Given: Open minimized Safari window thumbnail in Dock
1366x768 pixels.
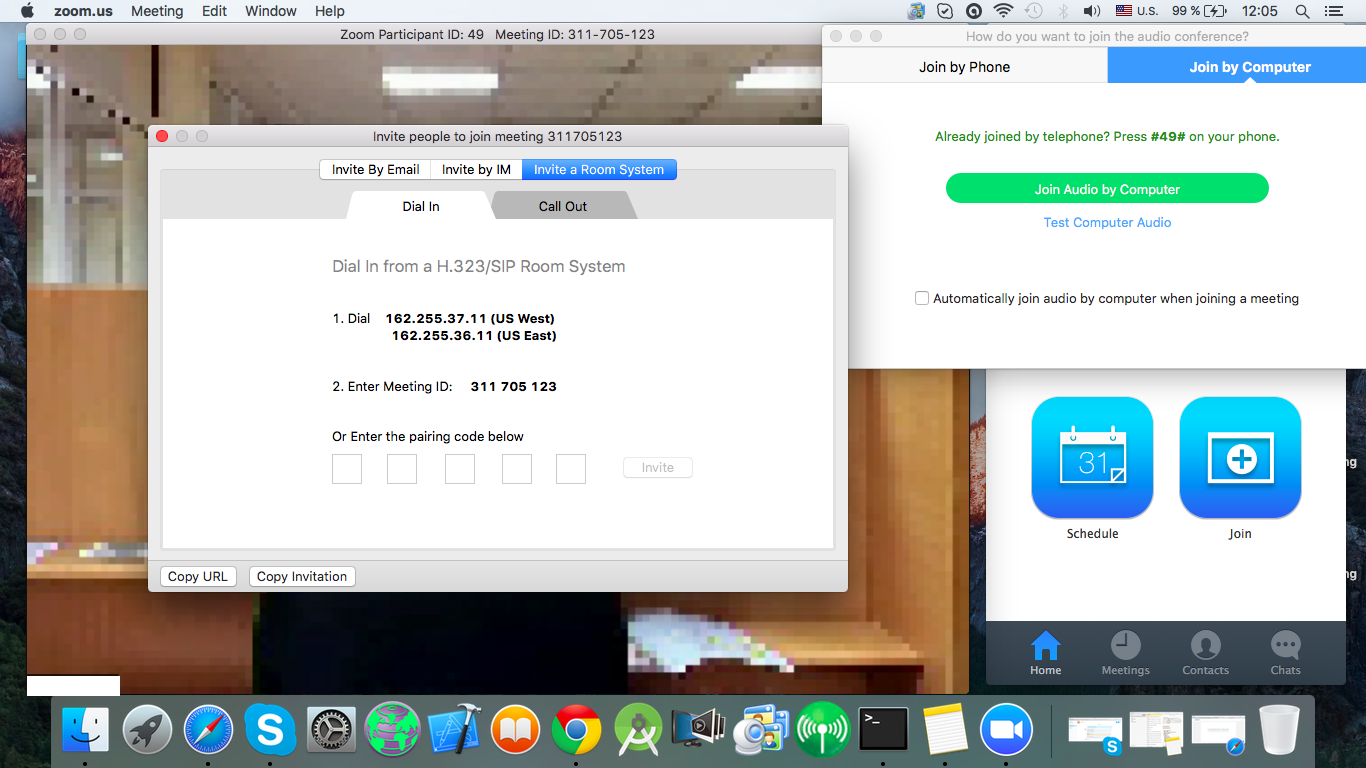Looking at the screenshot, I should click(x=1218, y=733).
